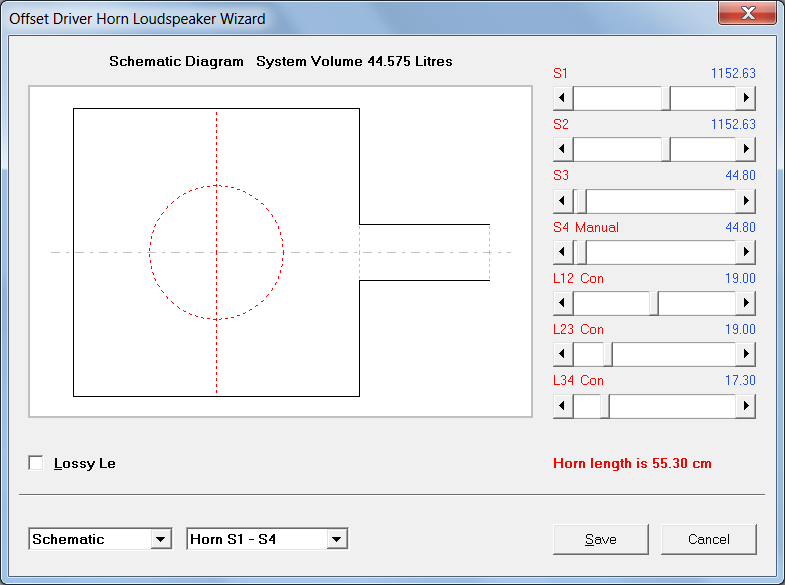Click the System Volume 44.575 Litres text
Screen dimensions: 785x585
tap(354, 62)
